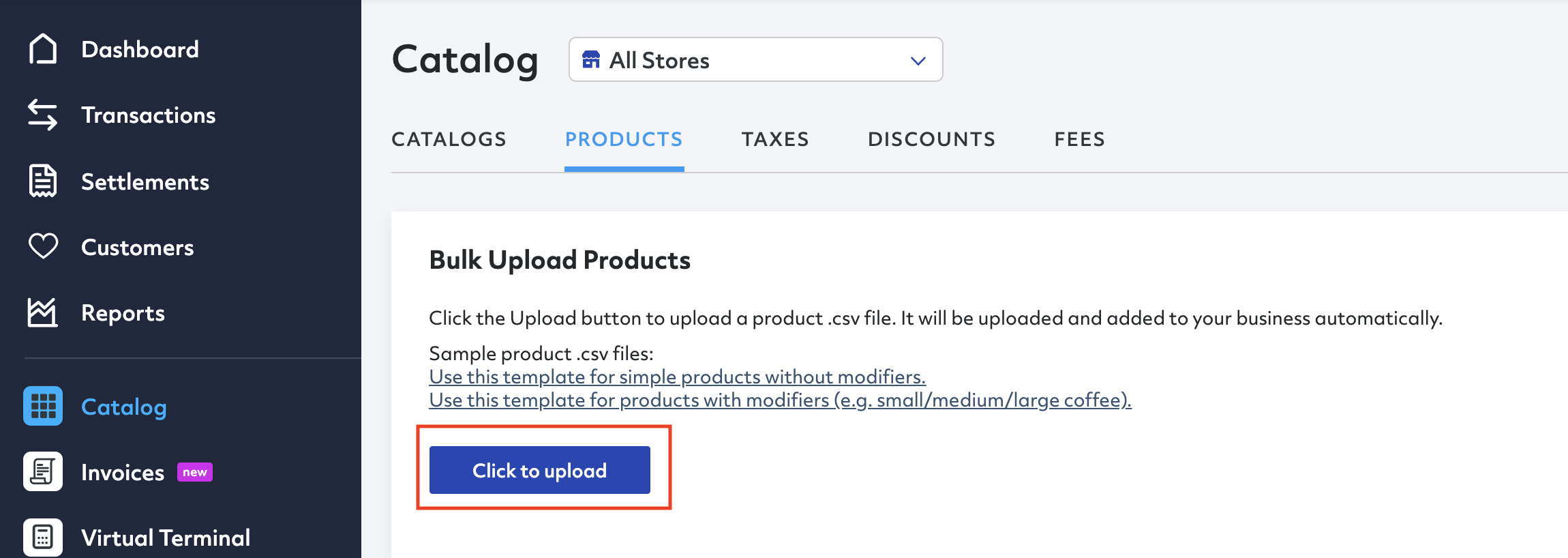Click the Settlements receipt icon
1568x558 pixels.
tap(43, 181)
